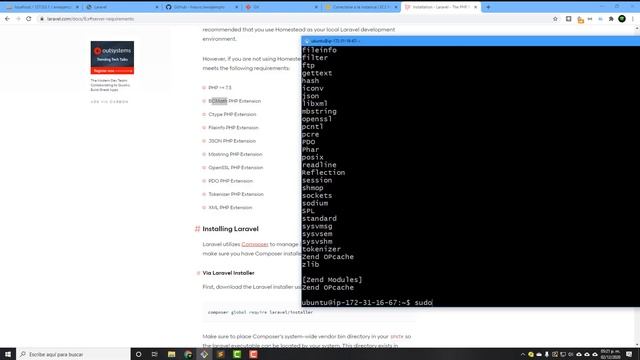Image resolution: width=640 pixels, height=360 pixels.
Task: Open the Chrome profile avatar
Action: coord(622,19)
